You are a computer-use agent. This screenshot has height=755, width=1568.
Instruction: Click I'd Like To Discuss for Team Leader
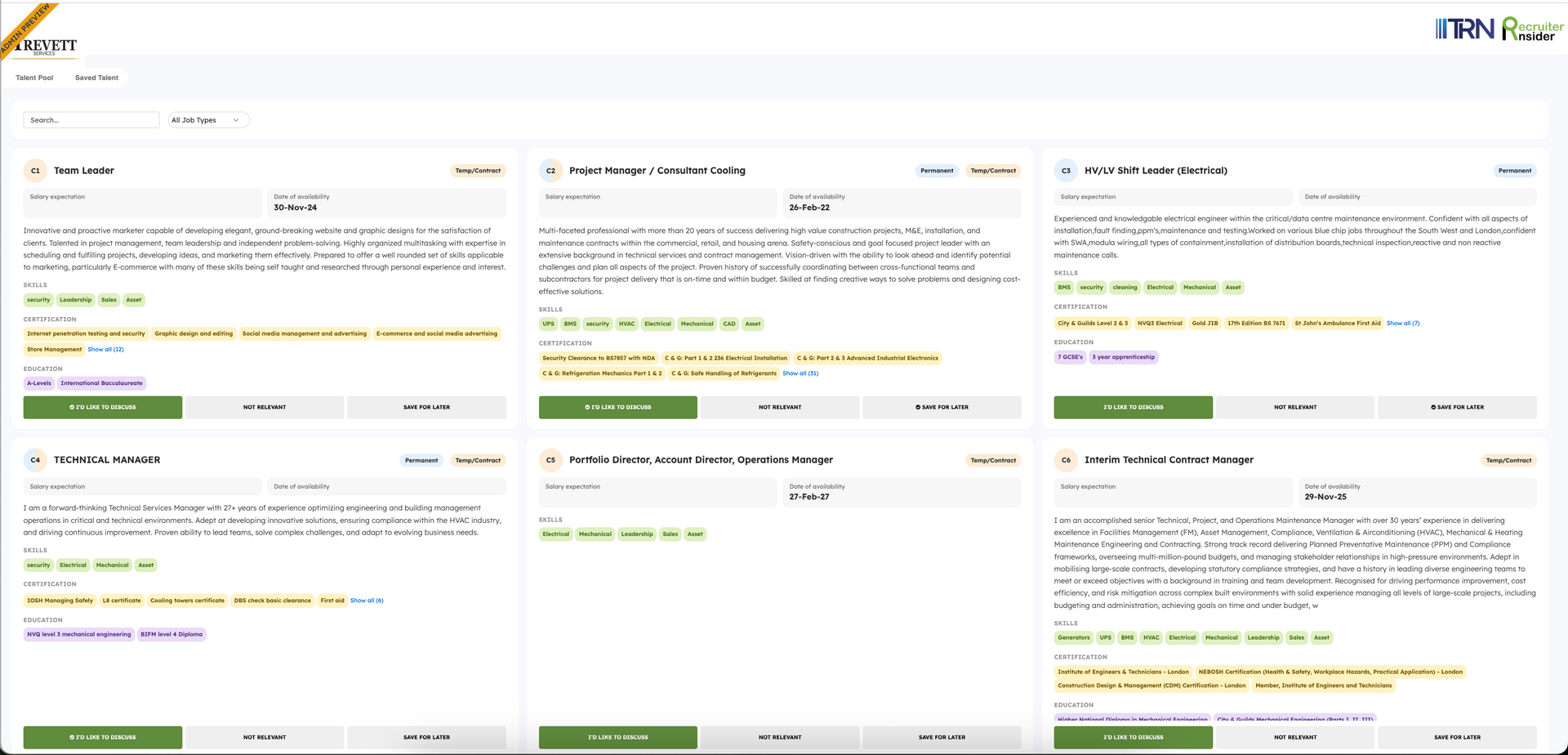click(x=103, y=407)
